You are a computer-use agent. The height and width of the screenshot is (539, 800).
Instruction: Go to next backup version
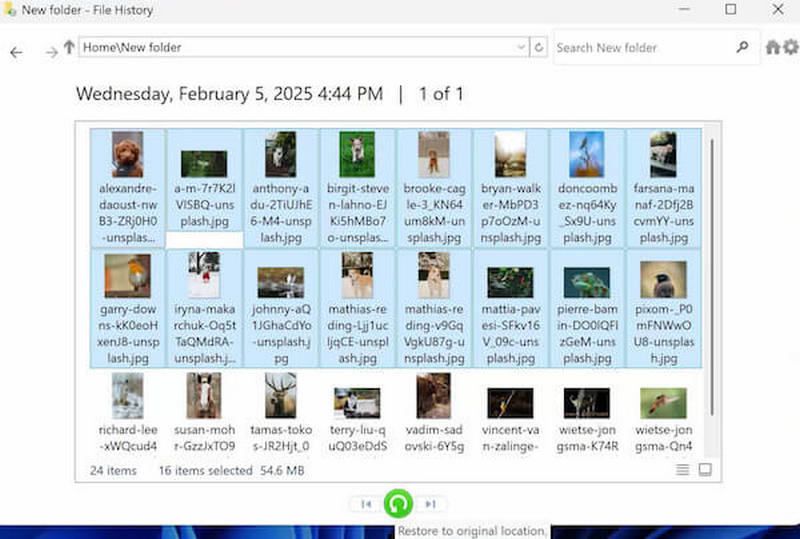(x=430, y=504)
